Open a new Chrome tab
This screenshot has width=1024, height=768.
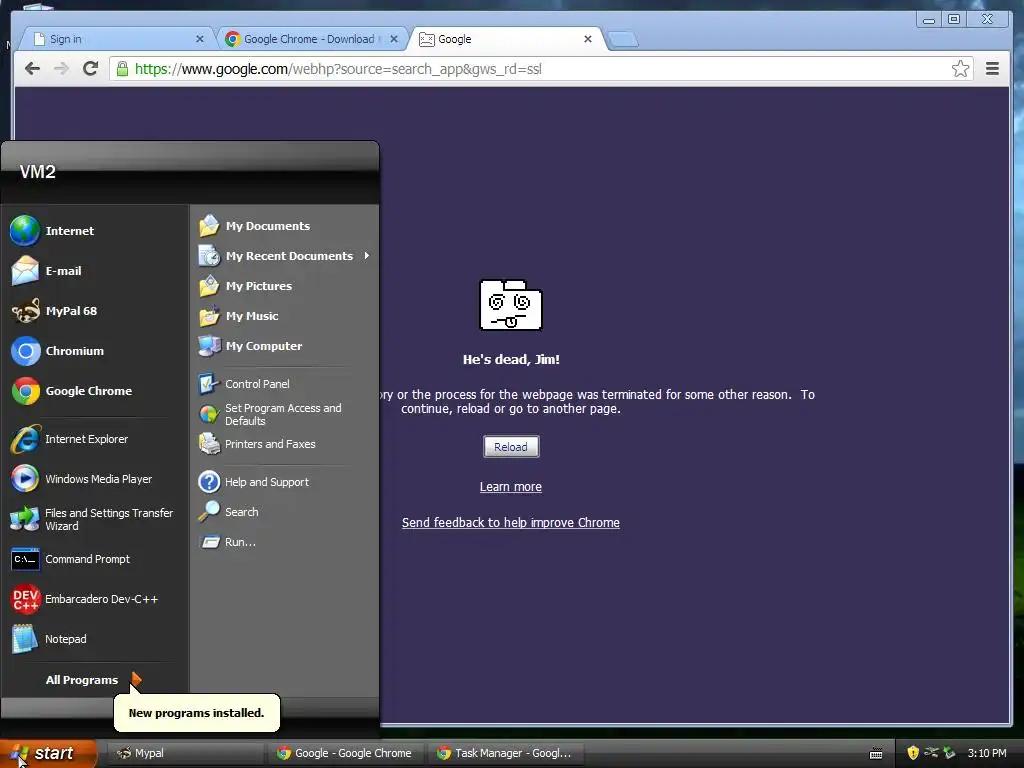(623, 40)
